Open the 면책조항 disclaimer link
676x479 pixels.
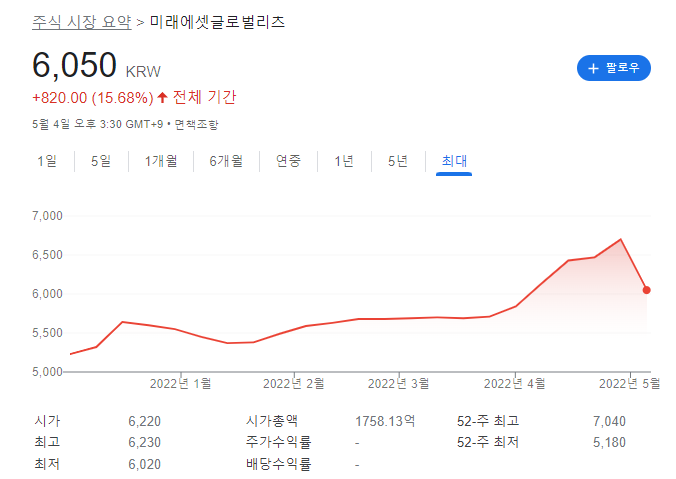[x=196, y=125]
